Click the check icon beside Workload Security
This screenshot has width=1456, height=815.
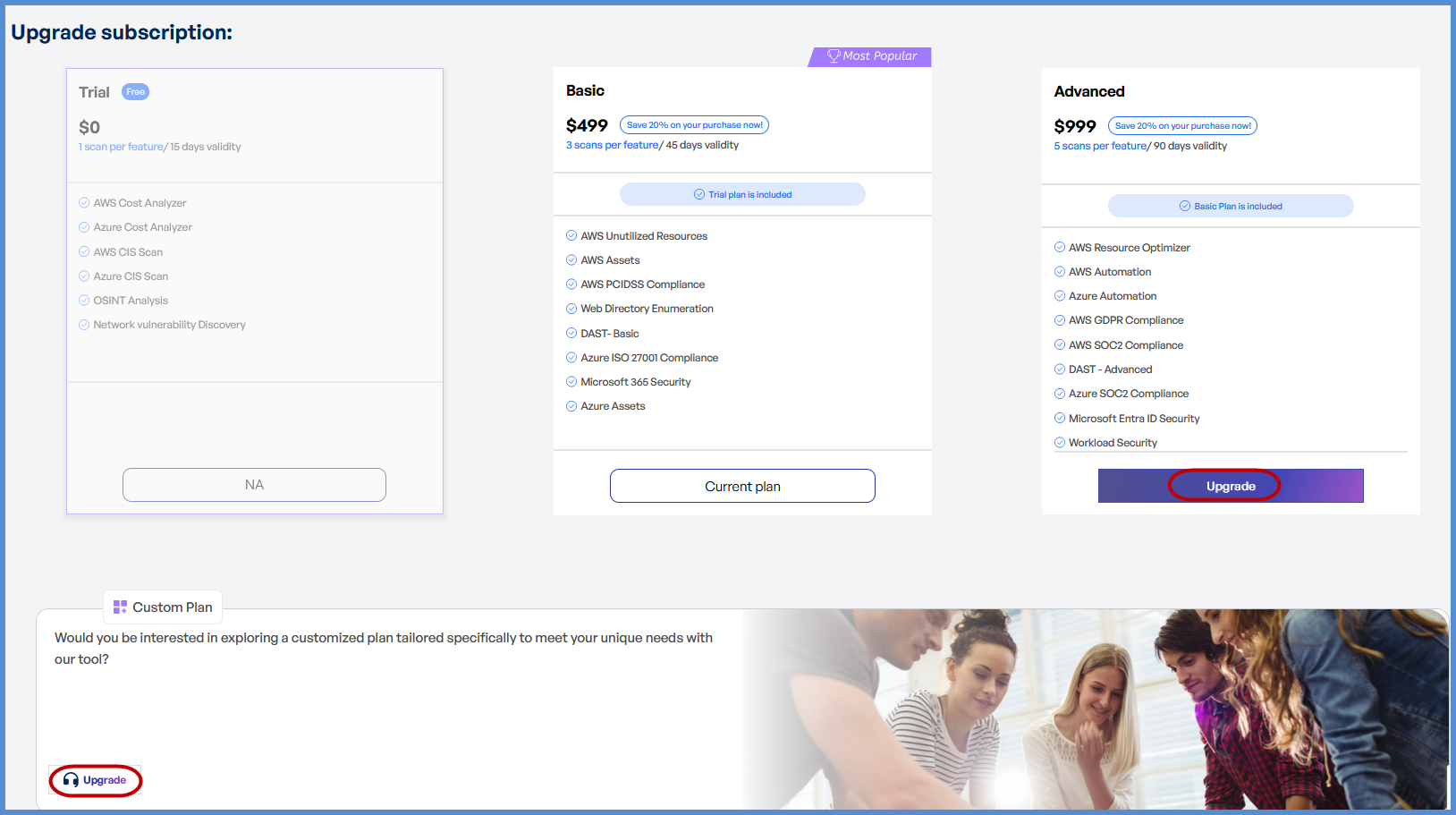click(x=1060, y=443)
